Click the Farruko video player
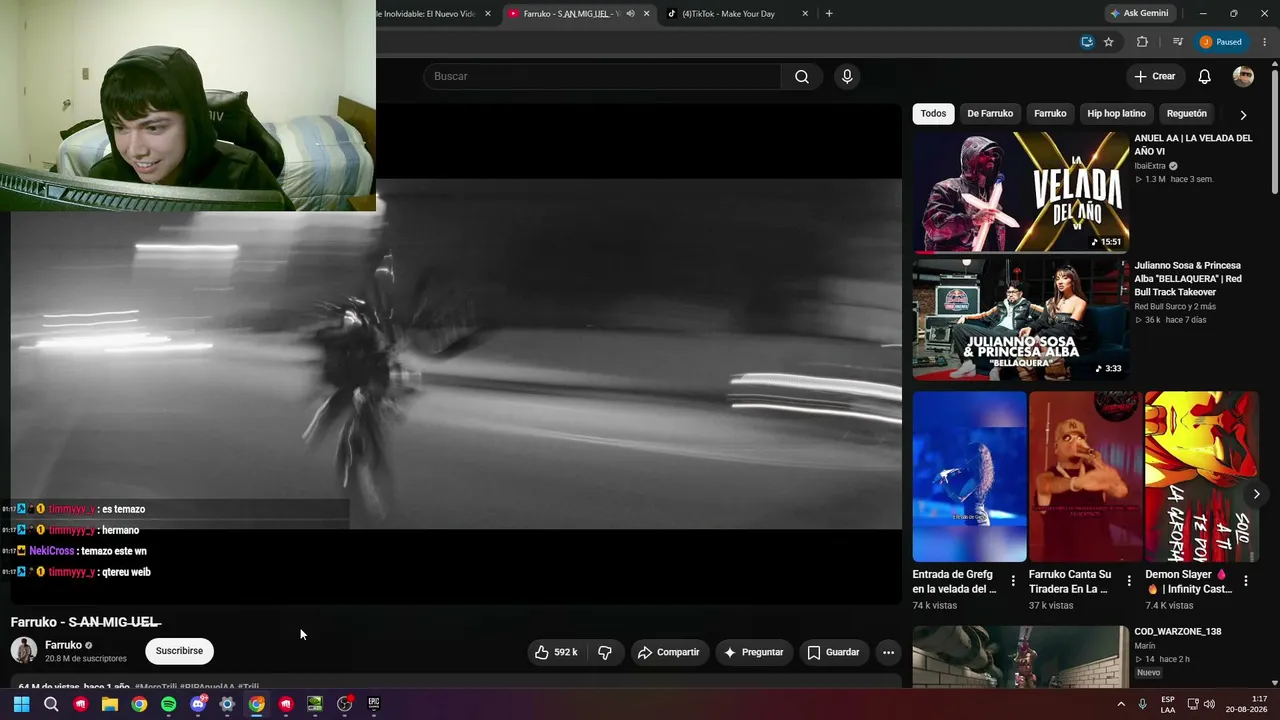The width and height of the screenshot is (1280, 720). point(456,354)
